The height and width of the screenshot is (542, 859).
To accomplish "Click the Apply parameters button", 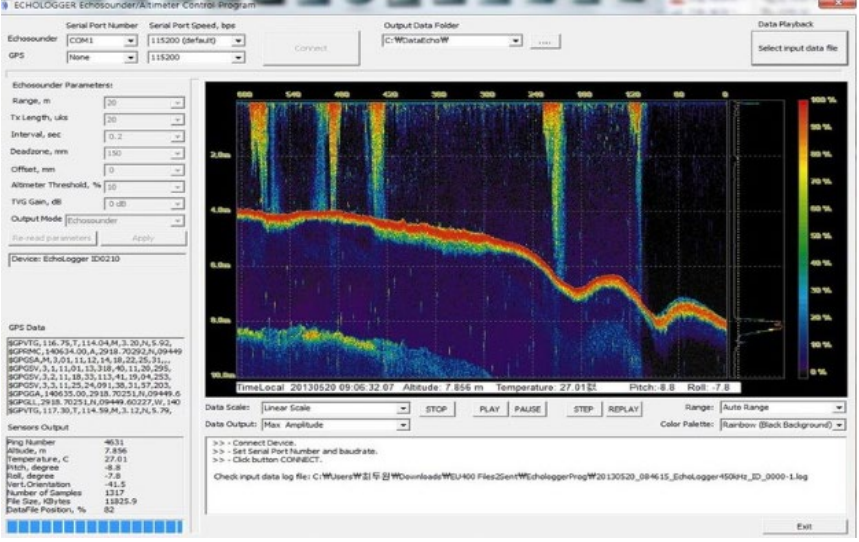I will click(x=144, y=238).
